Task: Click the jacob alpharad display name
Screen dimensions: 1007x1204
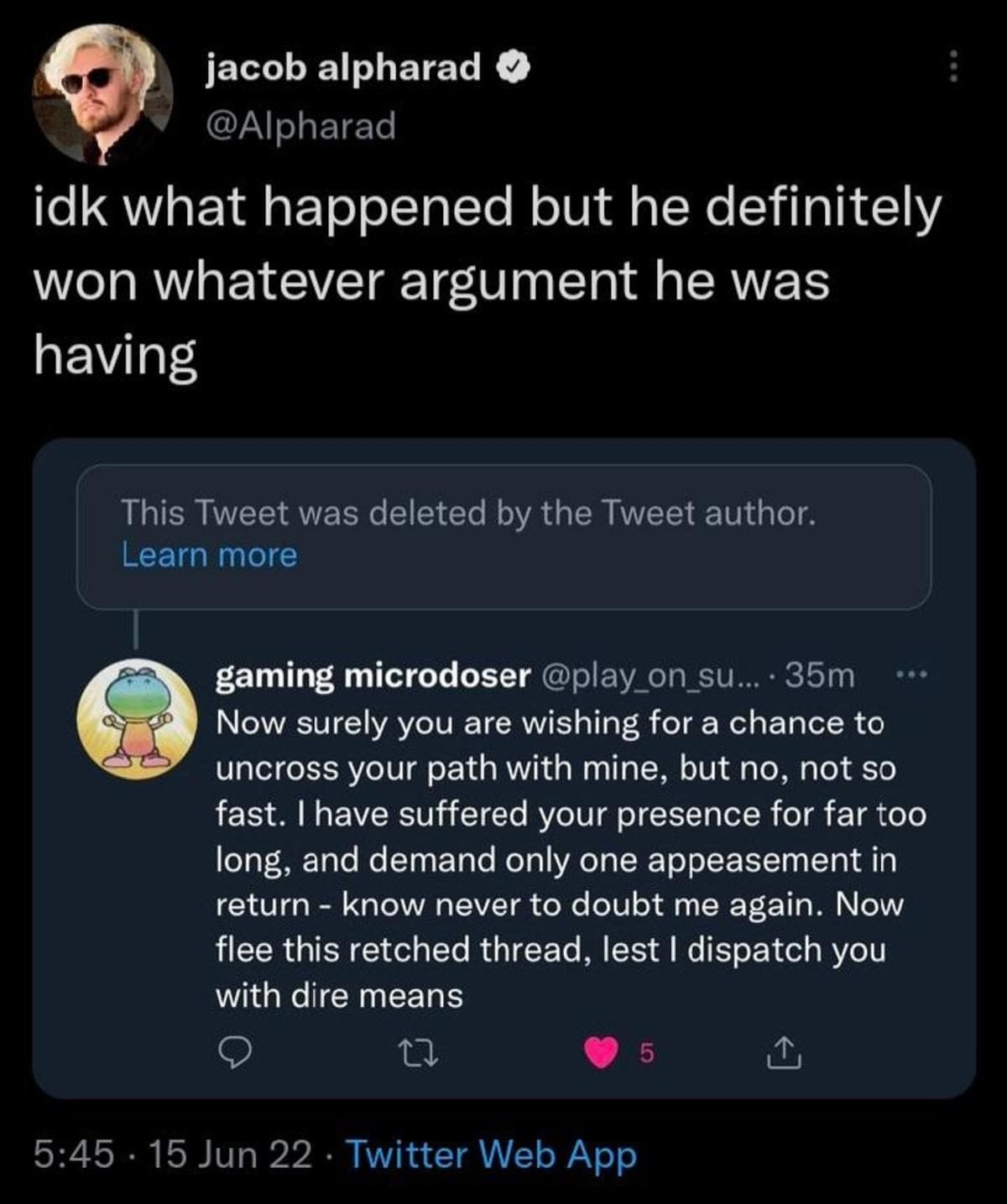Action: tap(344, 67)
